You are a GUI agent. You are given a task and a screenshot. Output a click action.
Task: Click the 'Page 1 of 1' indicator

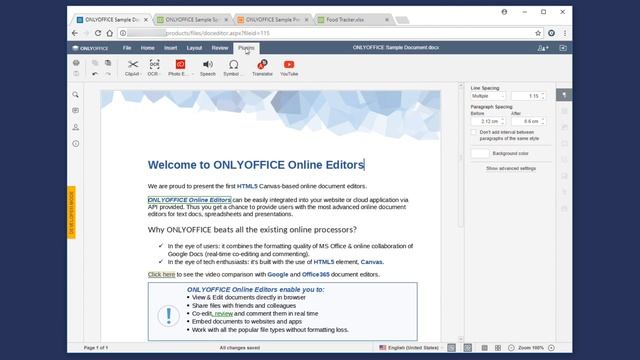click(96, 348)
